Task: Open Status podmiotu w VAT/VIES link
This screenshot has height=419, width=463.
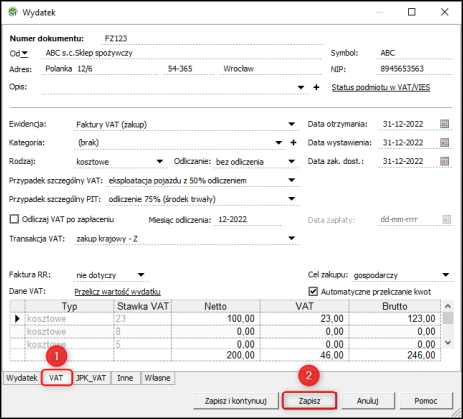Action: [x=381, y=87]
